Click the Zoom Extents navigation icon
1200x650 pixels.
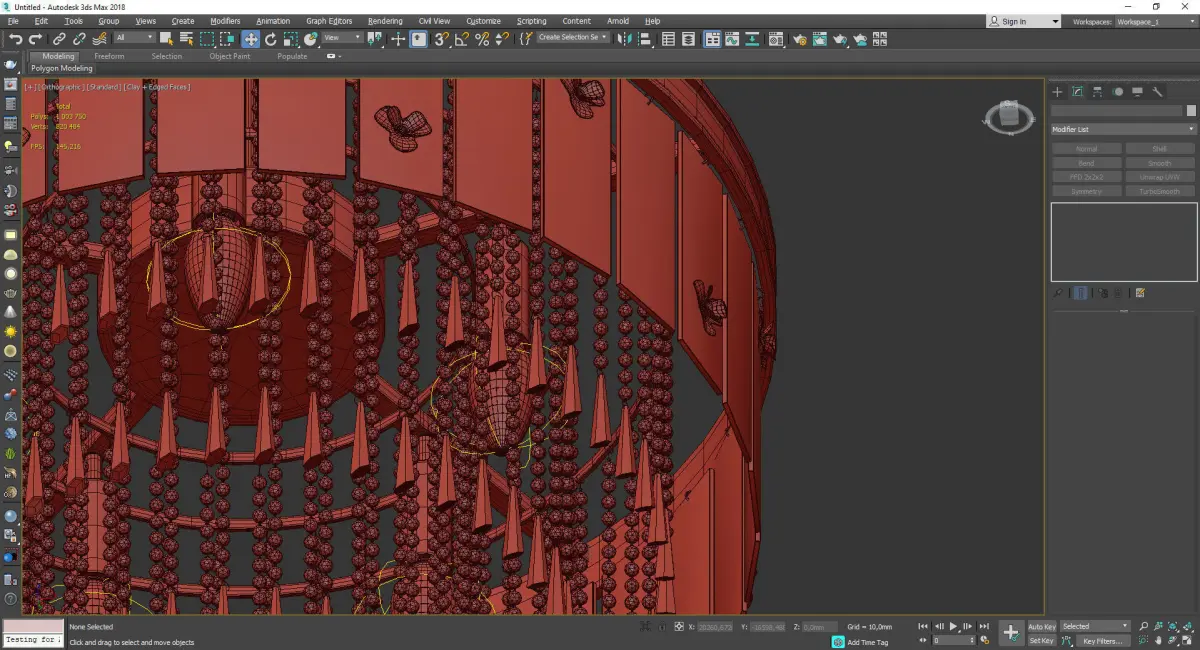[1172, 626]
